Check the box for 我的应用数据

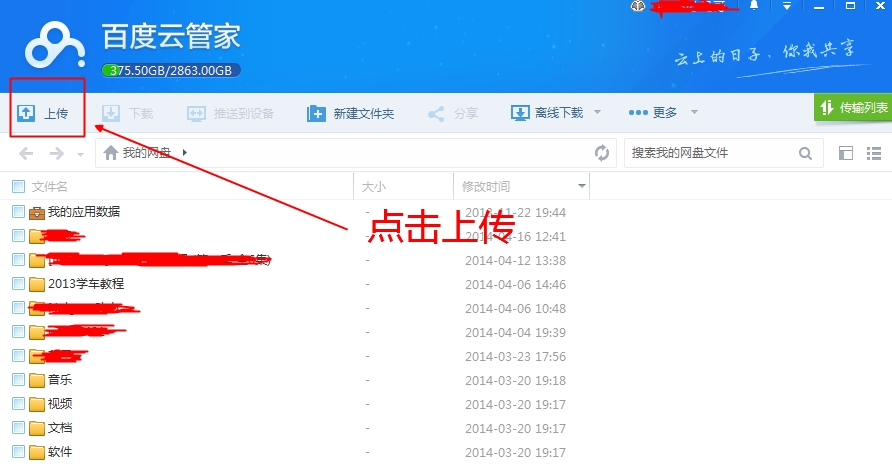click(19, 212)
